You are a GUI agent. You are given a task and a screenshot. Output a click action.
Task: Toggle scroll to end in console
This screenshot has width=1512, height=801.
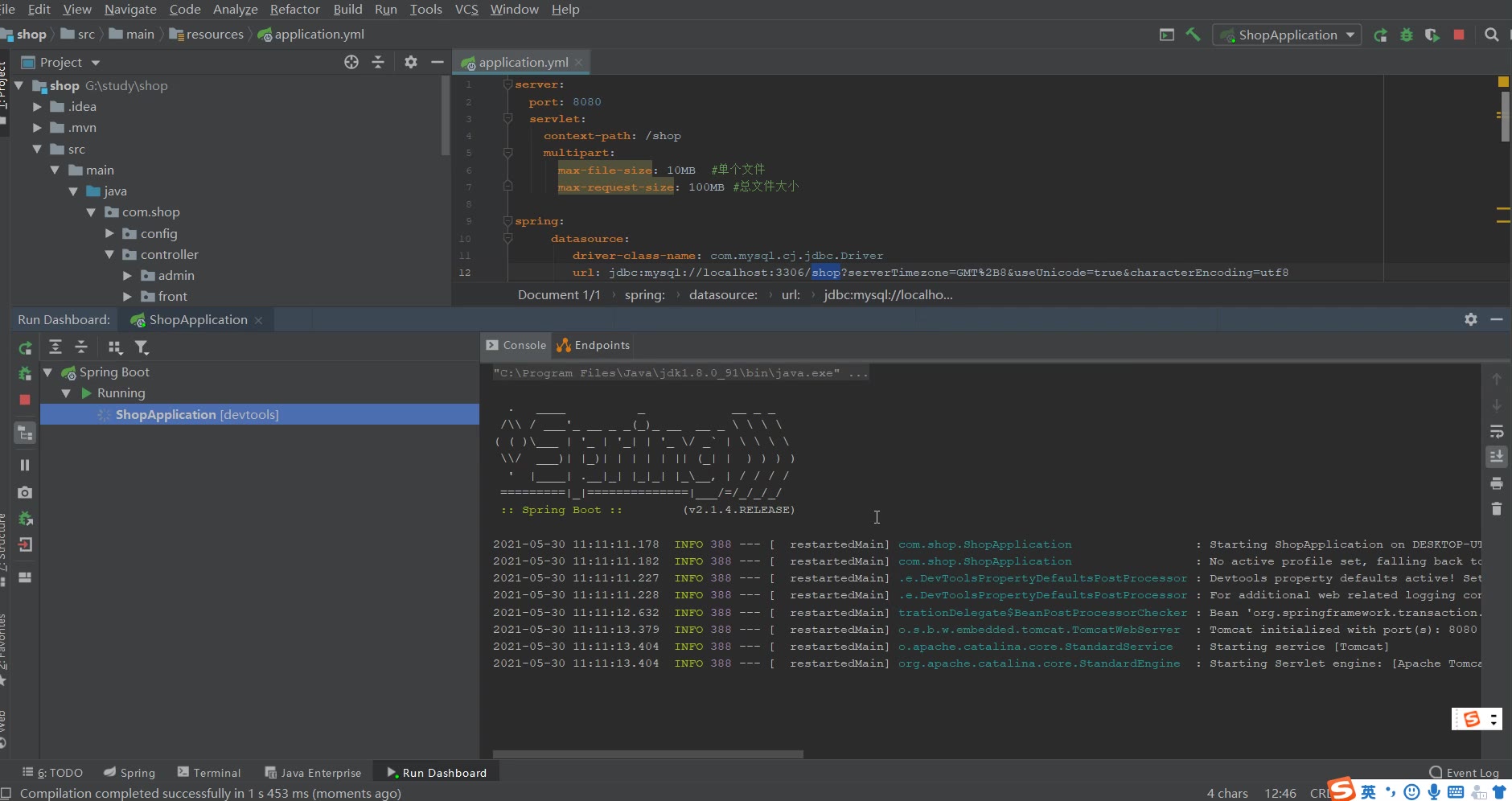[x=1497, y=457]
